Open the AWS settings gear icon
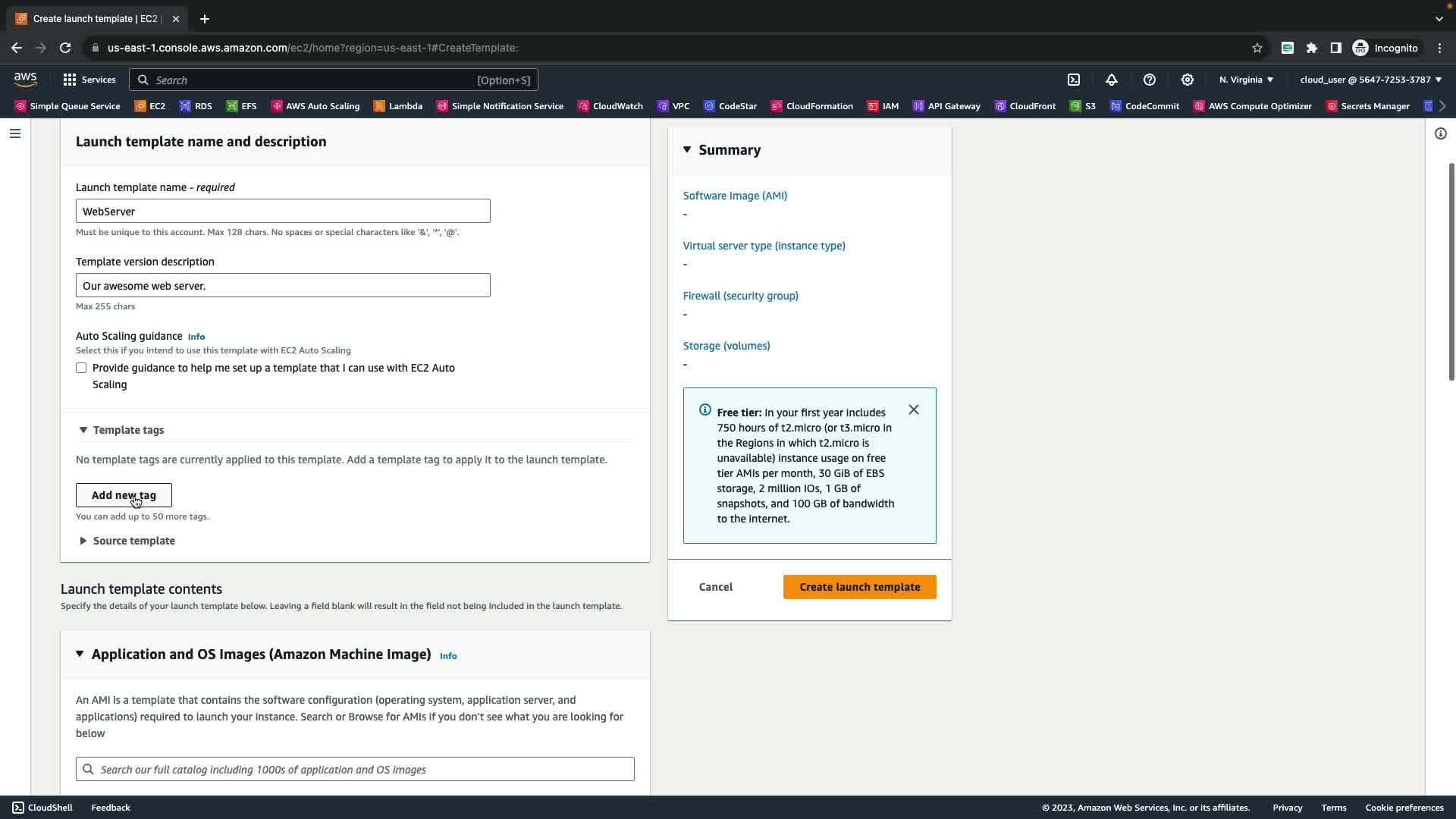This screenshot has height=819, width=1456. (1188, 80)
